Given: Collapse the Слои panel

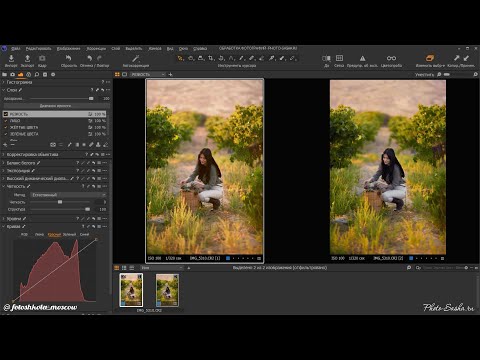Looking at the screenshot, I should (4, 90).
